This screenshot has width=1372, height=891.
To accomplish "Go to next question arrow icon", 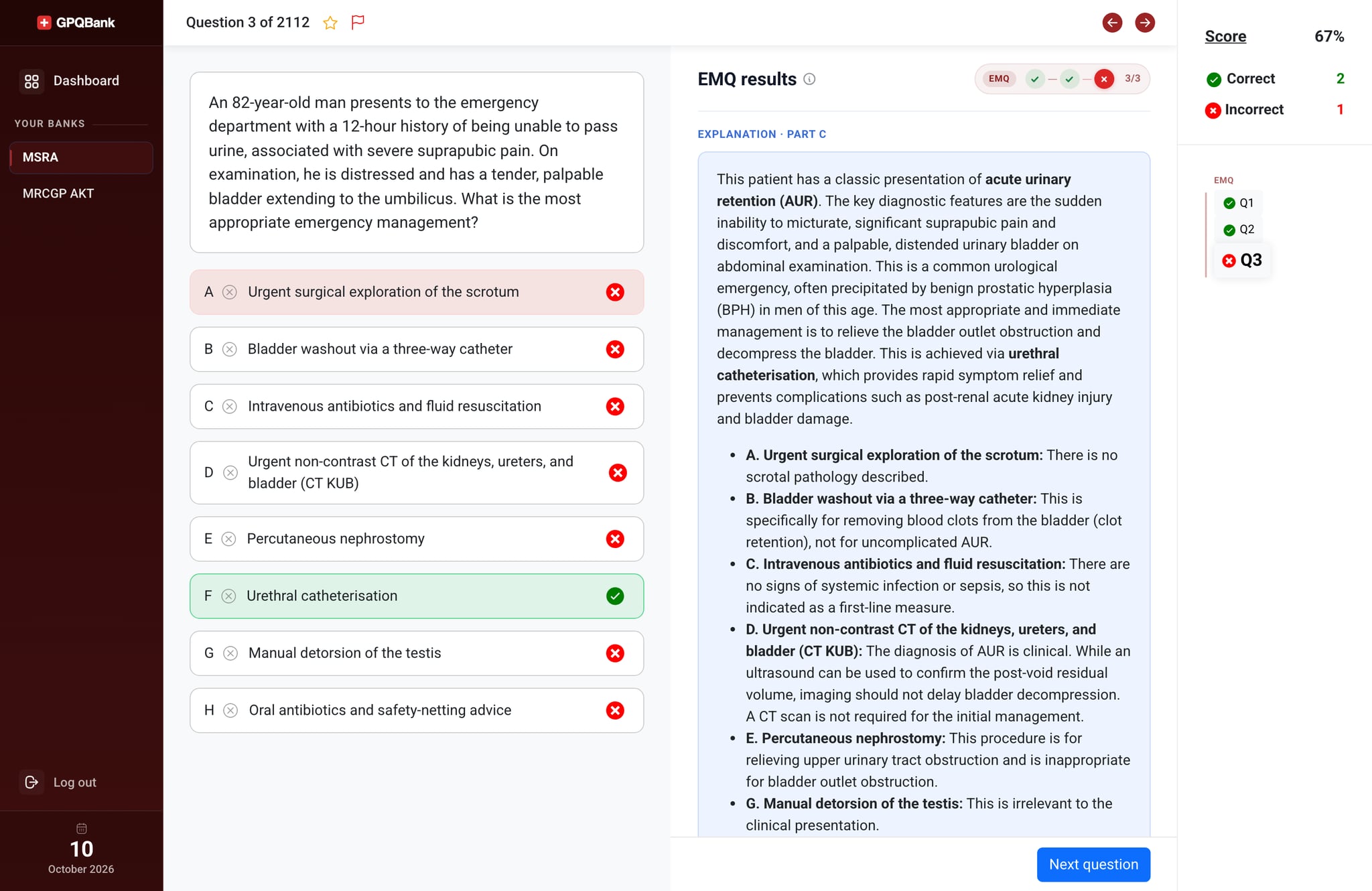I will pyautogui.click(x=1145, y=23).
